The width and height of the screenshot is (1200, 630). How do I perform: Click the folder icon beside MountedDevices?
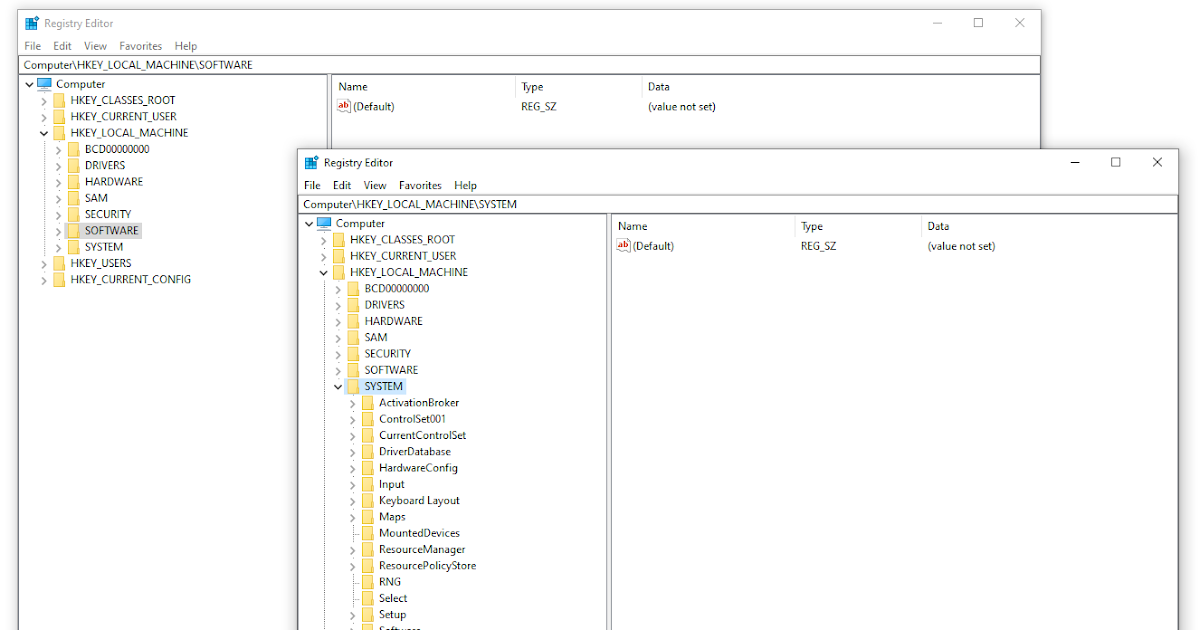point(368,532)
